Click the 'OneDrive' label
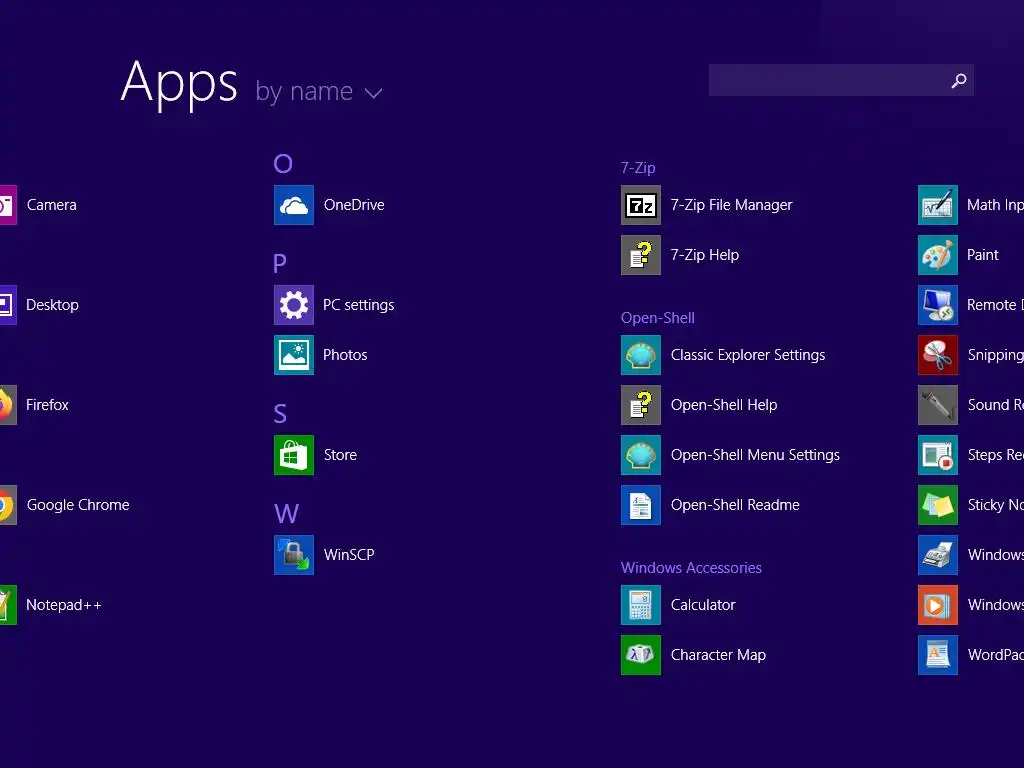This screenshot has height=768, width=1024. coord(354,205)
